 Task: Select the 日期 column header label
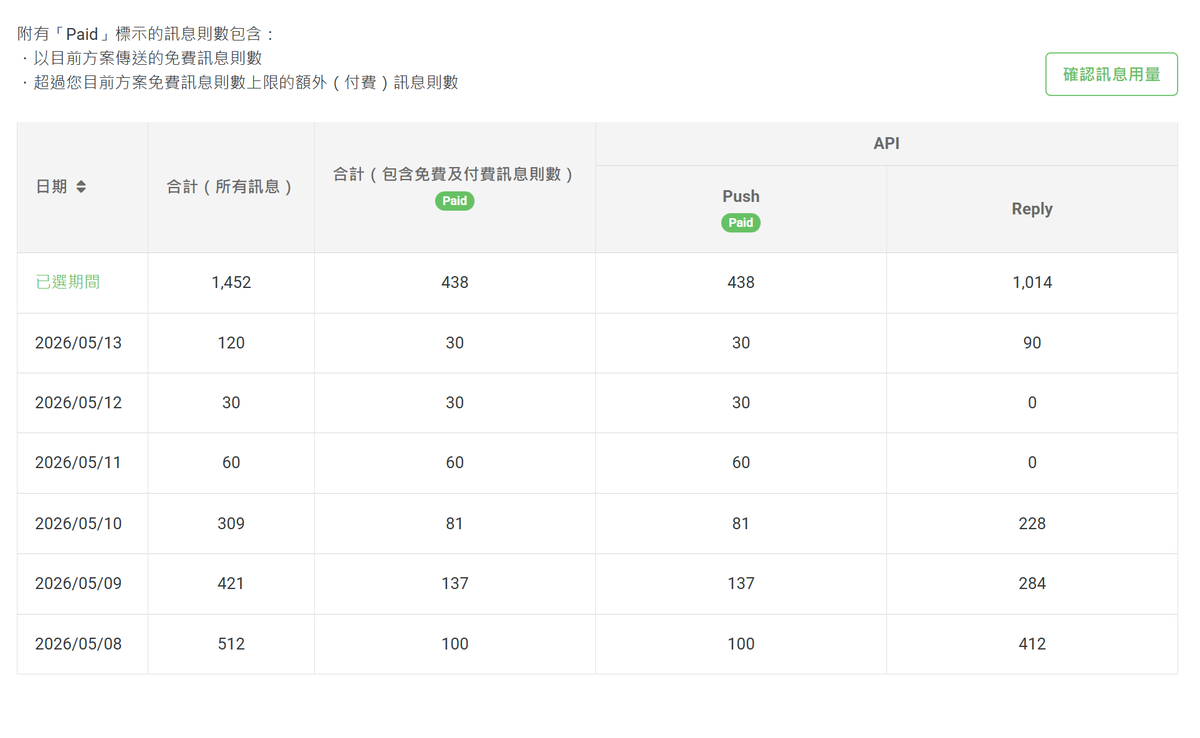pyautogui.click(x=52, y=187)
